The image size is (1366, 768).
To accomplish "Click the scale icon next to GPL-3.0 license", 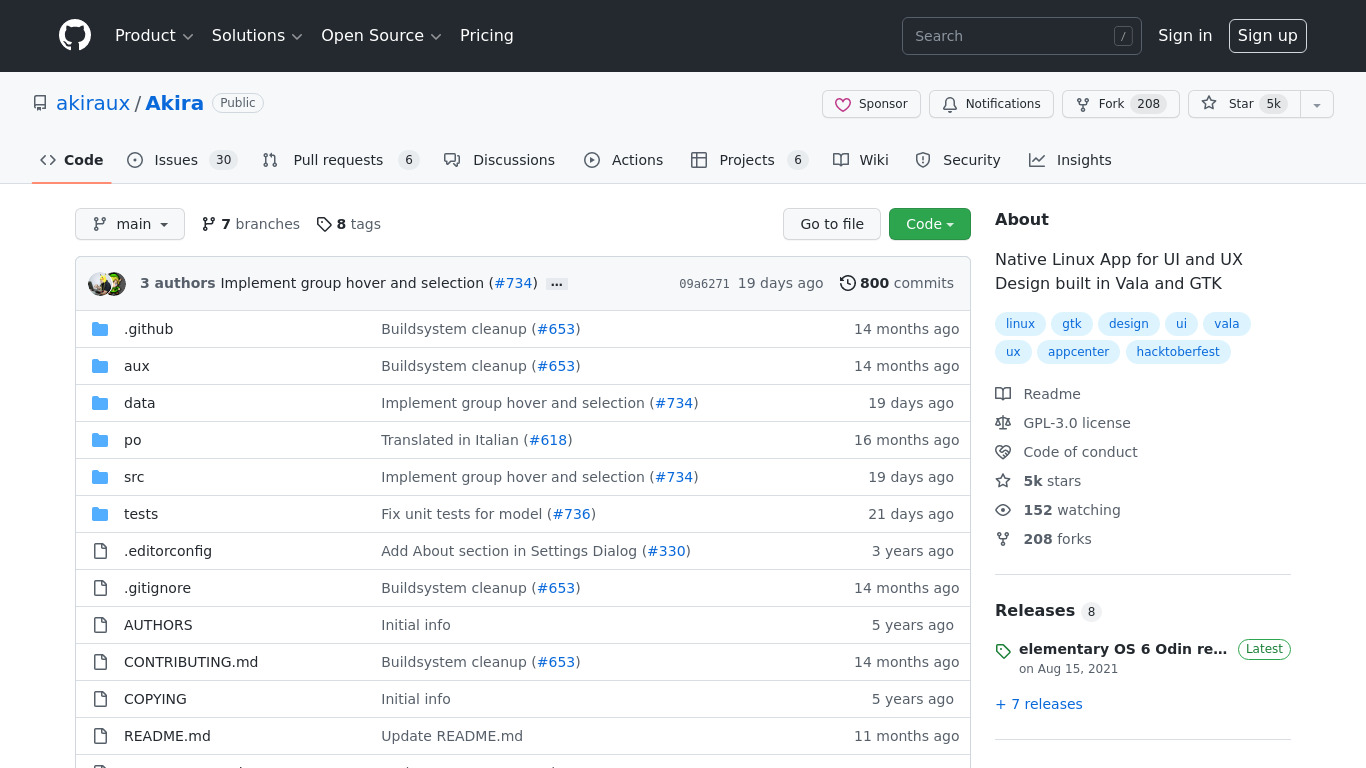I will pyautogui.click(x=1003, y=423).
